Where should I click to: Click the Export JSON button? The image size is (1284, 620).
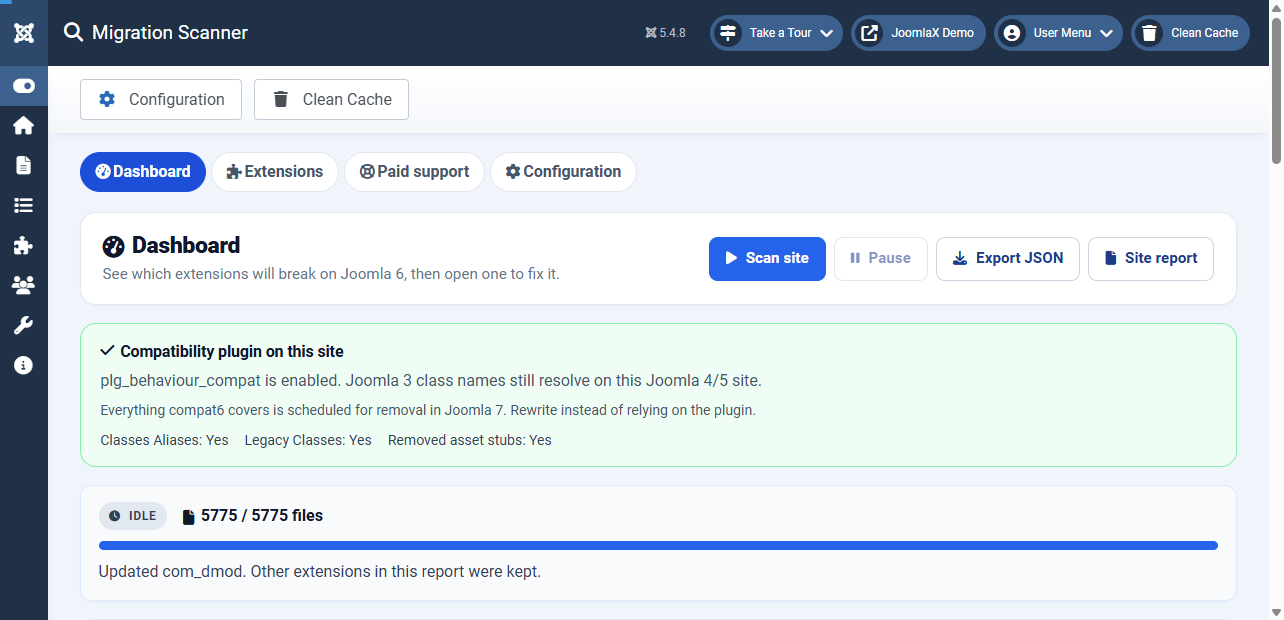click(1008, 258)
